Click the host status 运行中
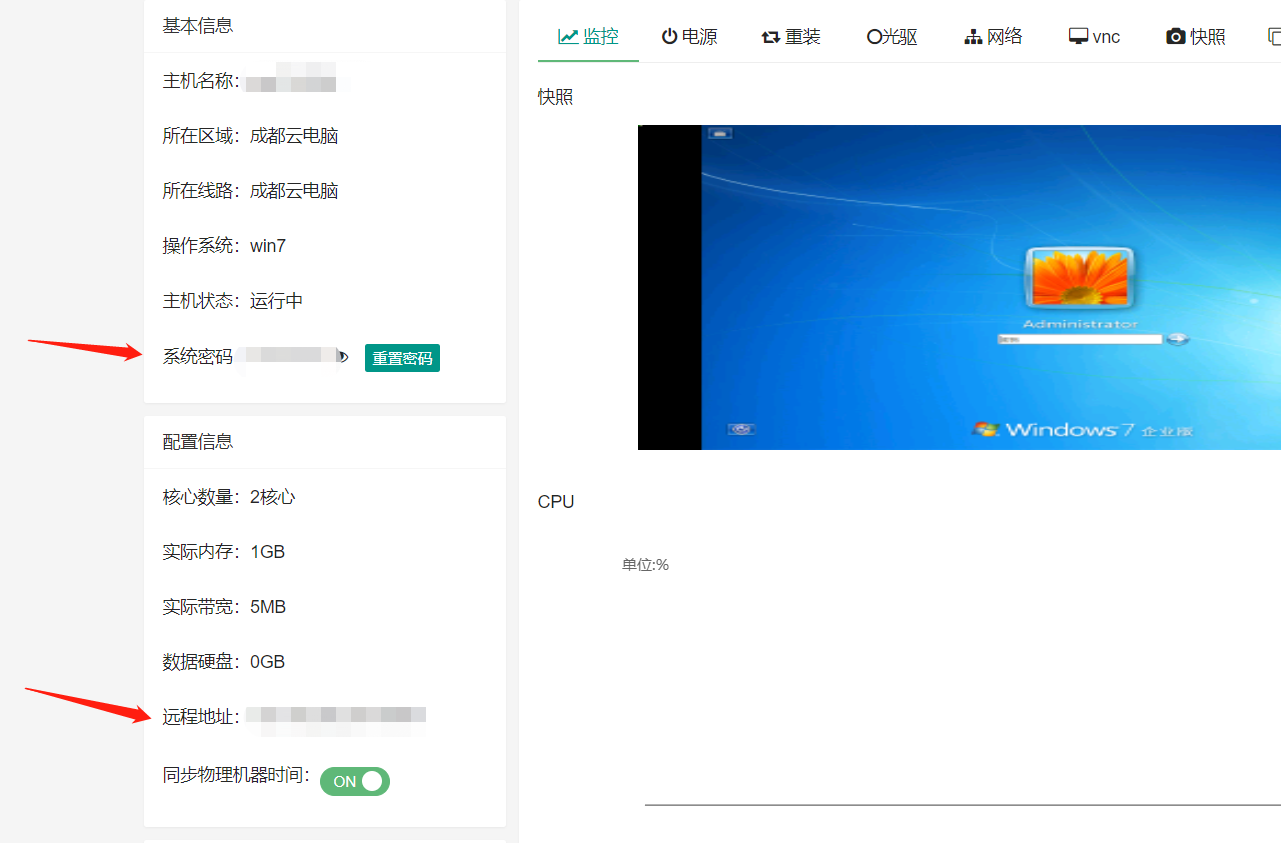 [x=277, y=301]
